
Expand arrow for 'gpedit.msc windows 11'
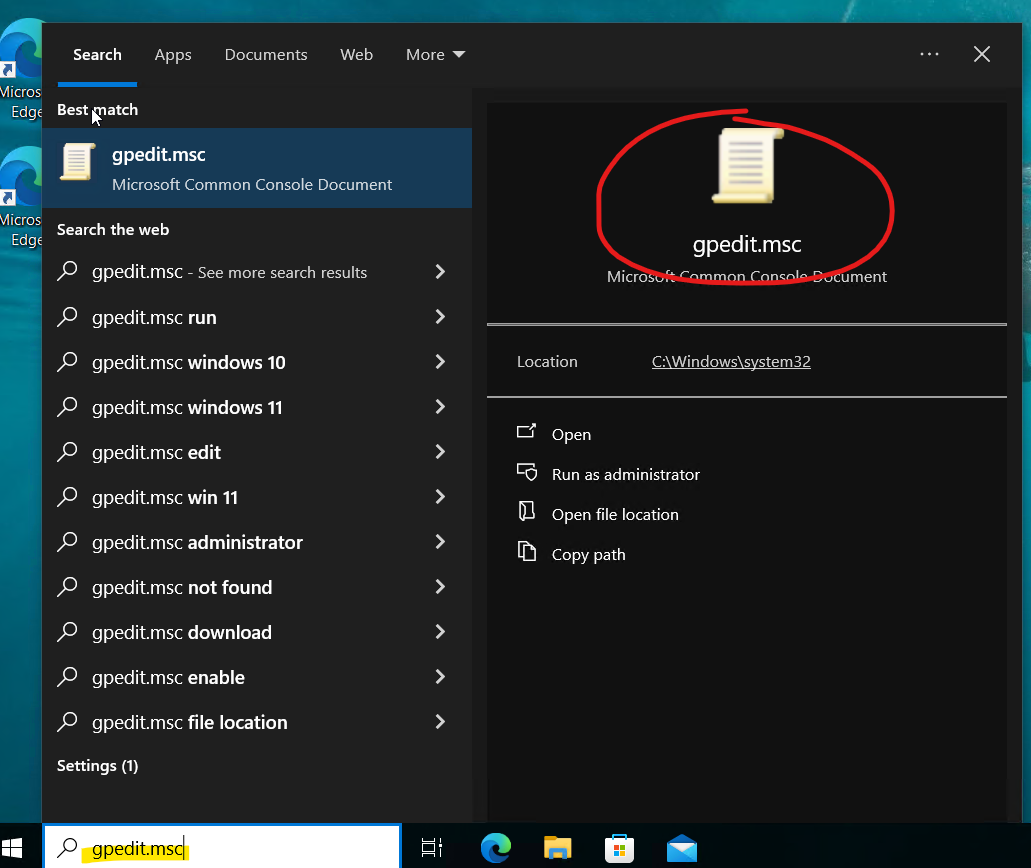click(440, 407)
